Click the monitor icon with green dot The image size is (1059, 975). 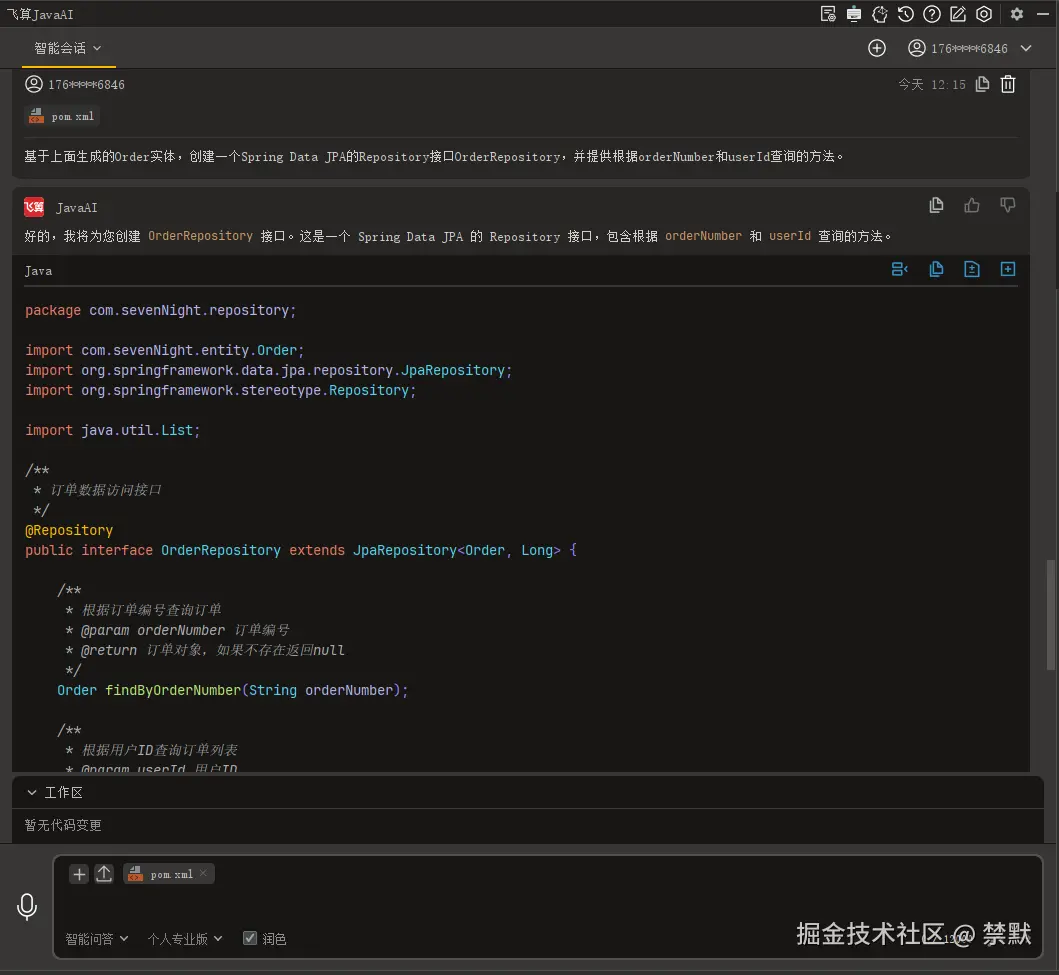point(854,14)
